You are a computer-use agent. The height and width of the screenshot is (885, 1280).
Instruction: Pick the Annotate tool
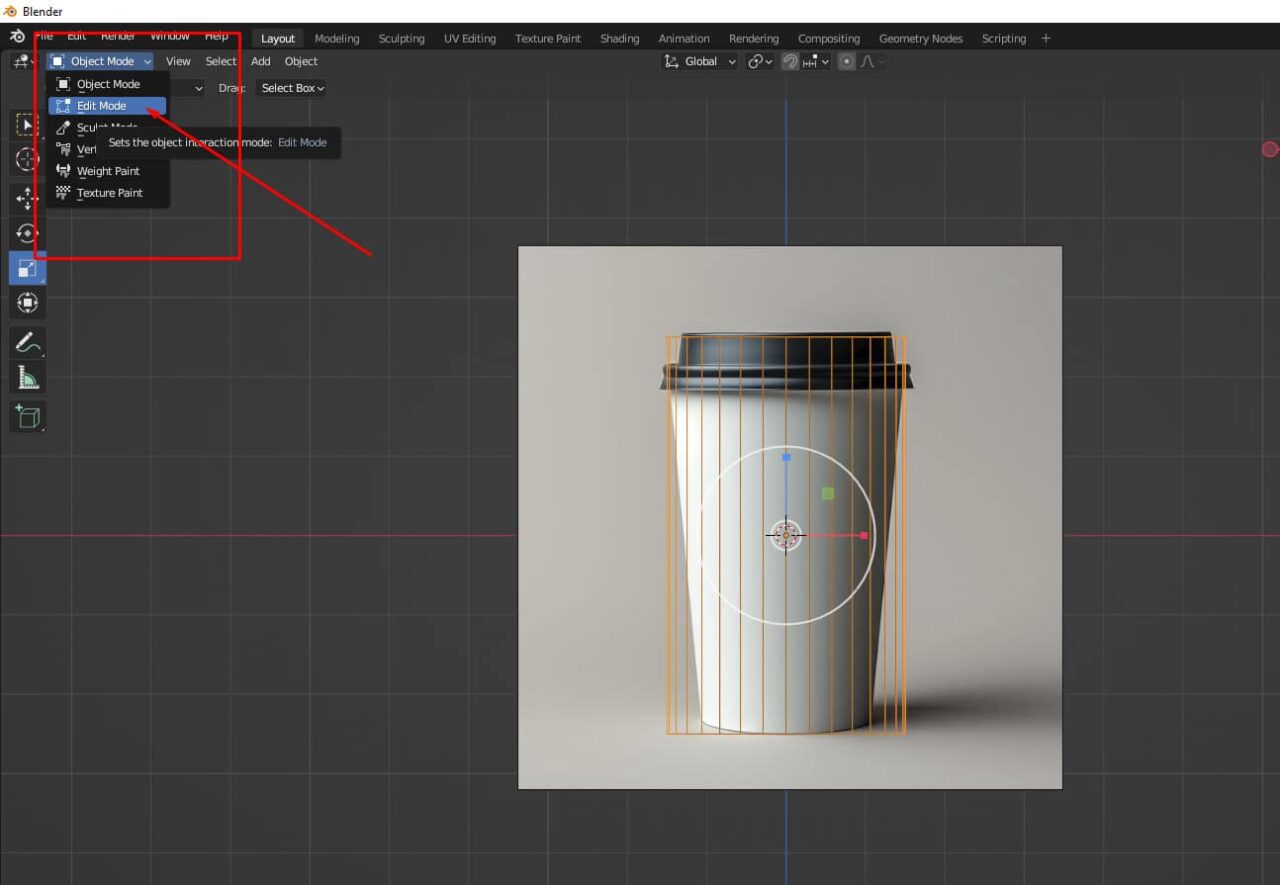[27, 342]
